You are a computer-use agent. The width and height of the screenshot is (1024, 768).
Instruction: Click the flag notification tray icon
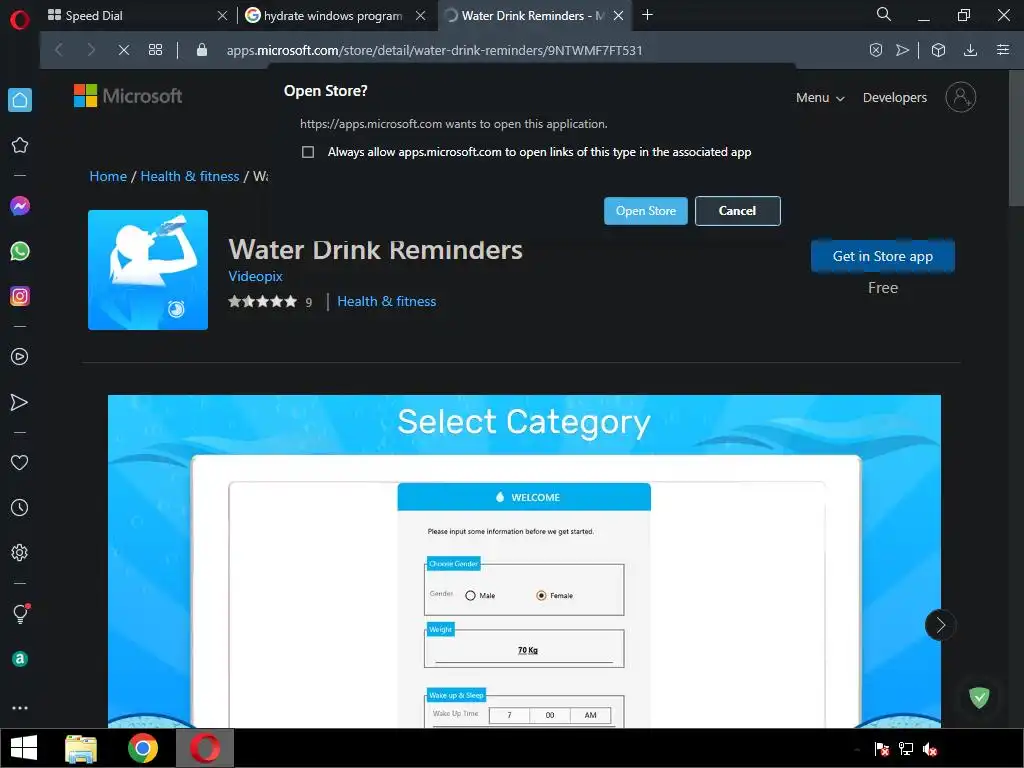882,749
